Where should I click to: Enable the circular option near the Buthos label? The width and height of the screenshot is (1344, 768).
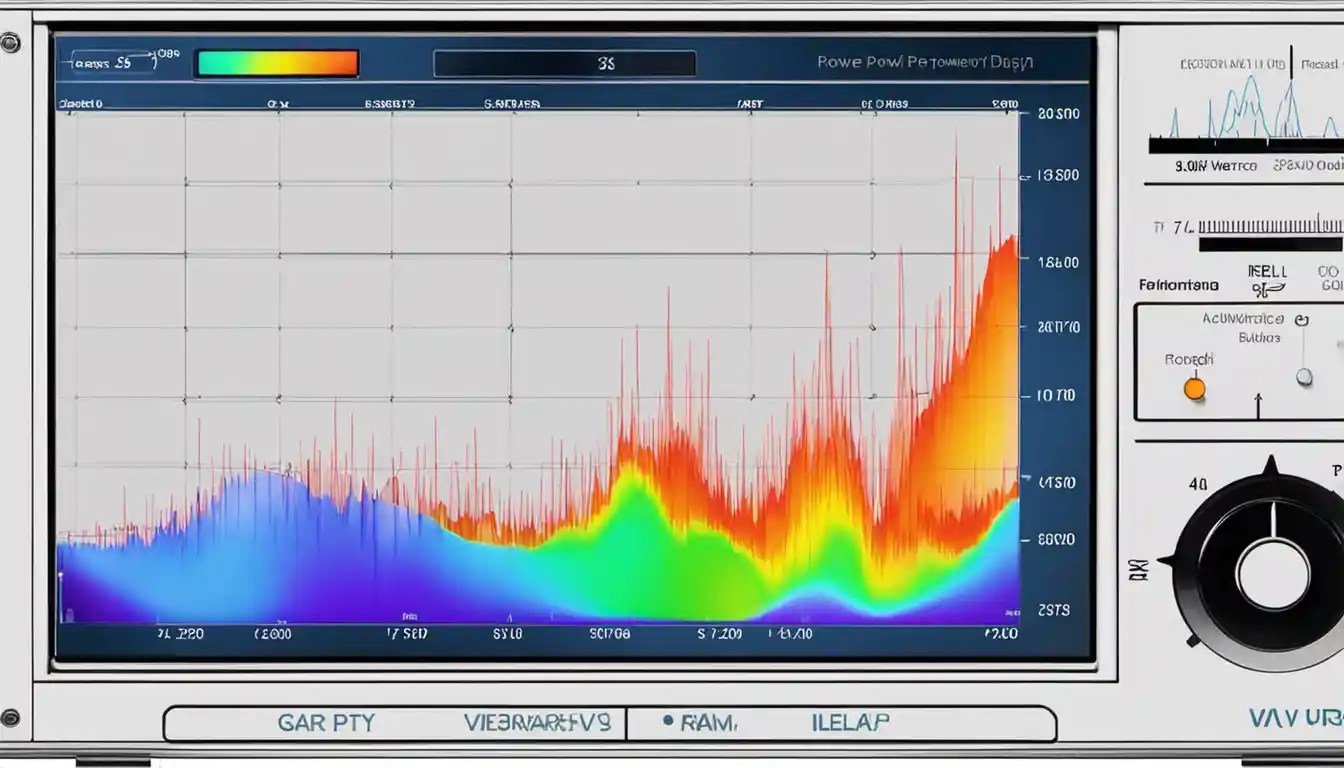tap(1302, 320)
